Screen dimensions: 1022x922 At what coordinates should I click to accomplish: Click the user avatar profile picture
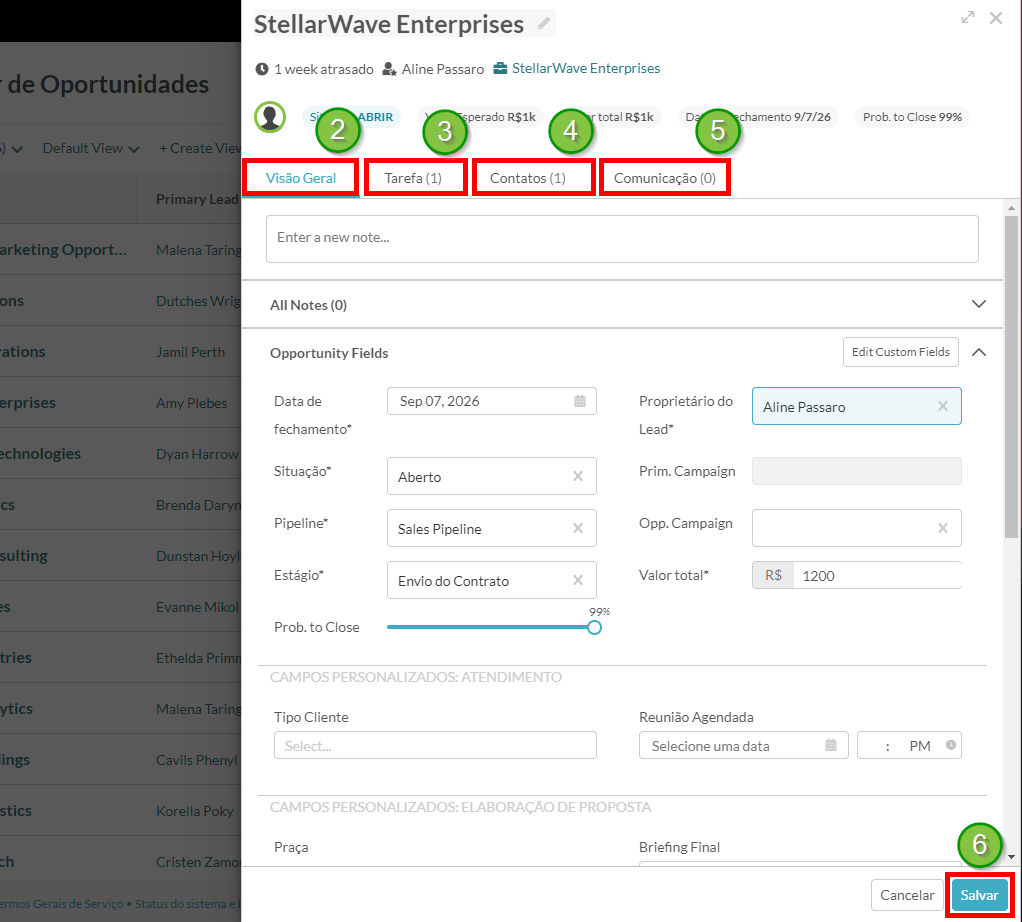click(x=270, y=117)
